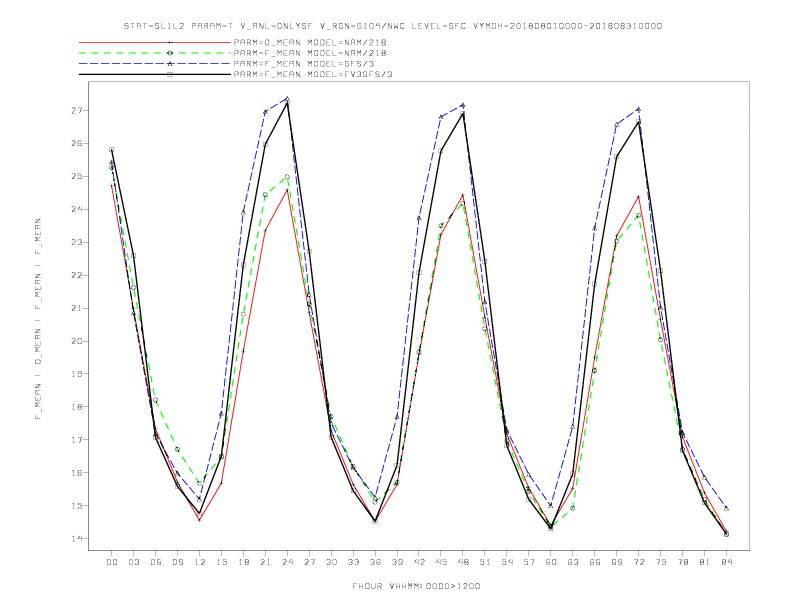Click y-axis tick label 24
Screen dimensions: 792x612
tap(75, 209)
